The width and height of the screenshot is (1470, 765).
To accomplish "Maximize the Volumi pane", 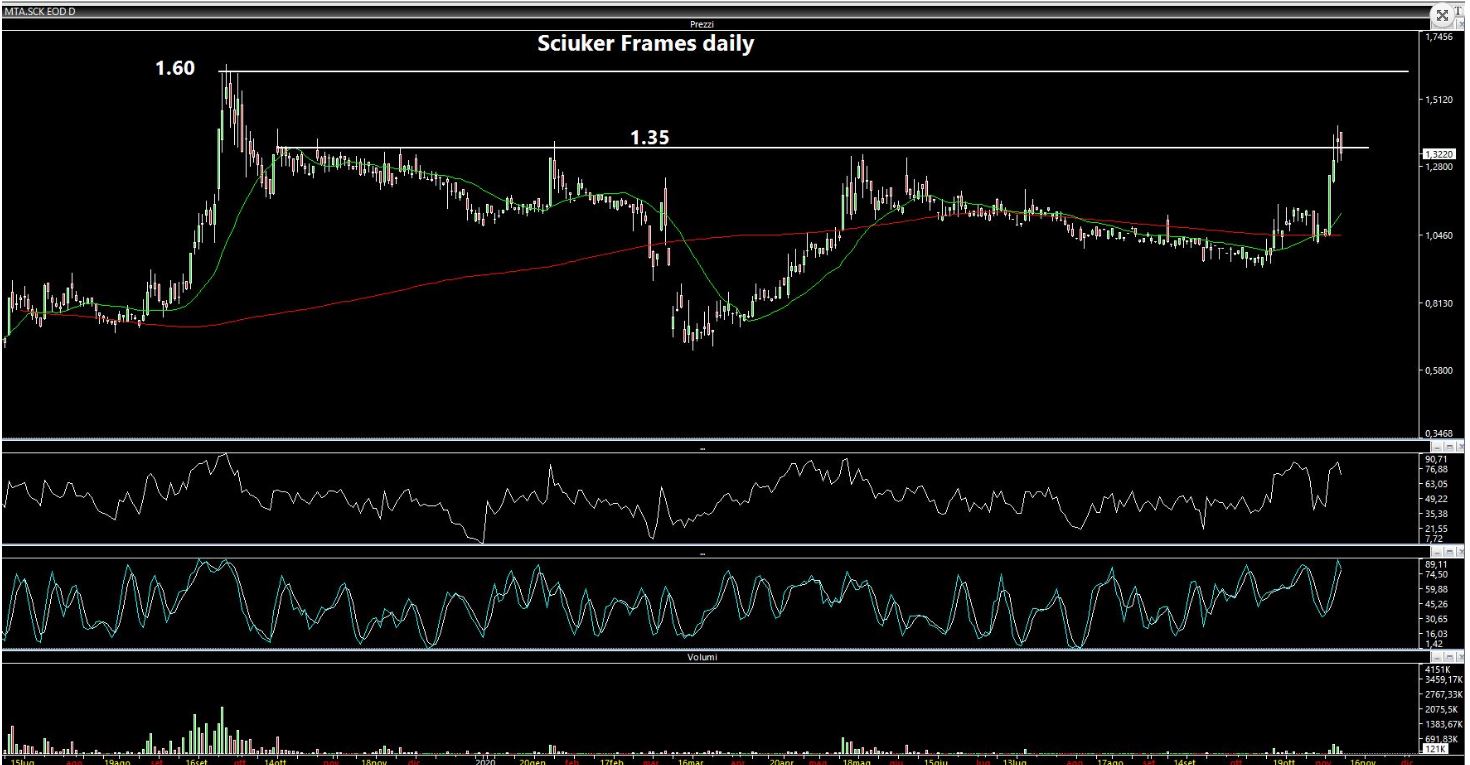I will (x=1449, y=657).
